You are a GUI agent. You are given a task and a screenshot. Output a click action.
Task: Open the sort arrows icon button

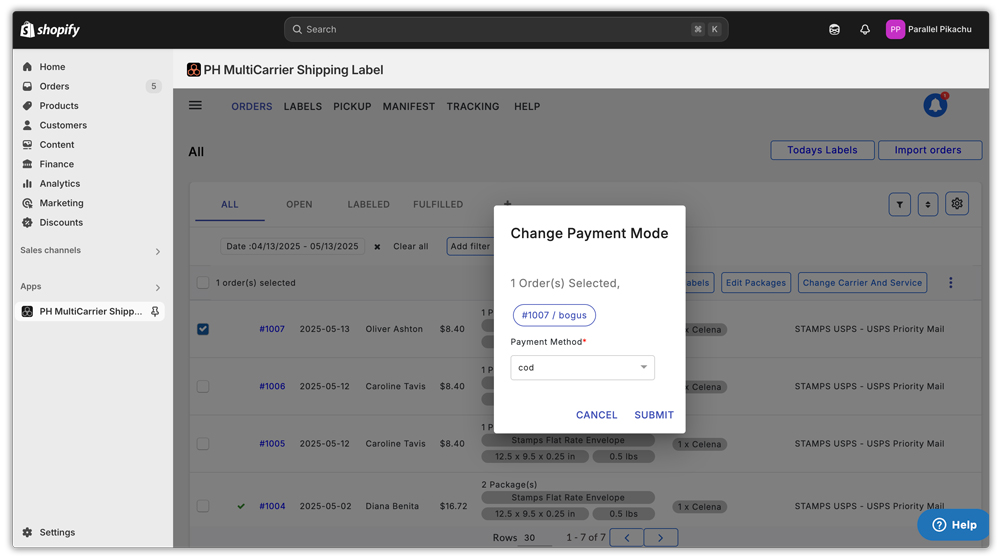point(928,205)
